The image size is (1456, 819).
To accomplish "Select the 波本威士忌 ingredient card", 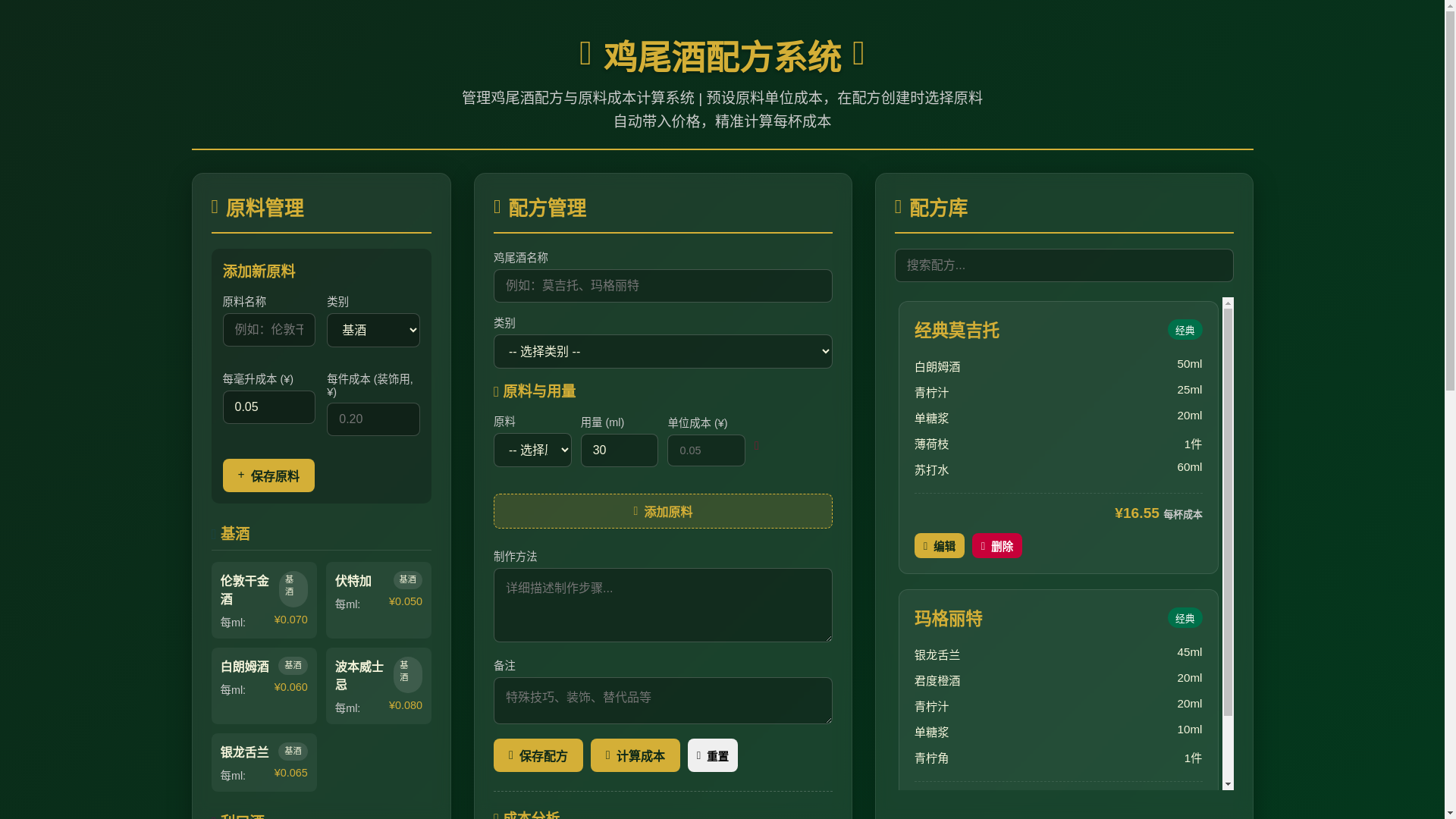I will pyautogui.click(x=378, y=686).
